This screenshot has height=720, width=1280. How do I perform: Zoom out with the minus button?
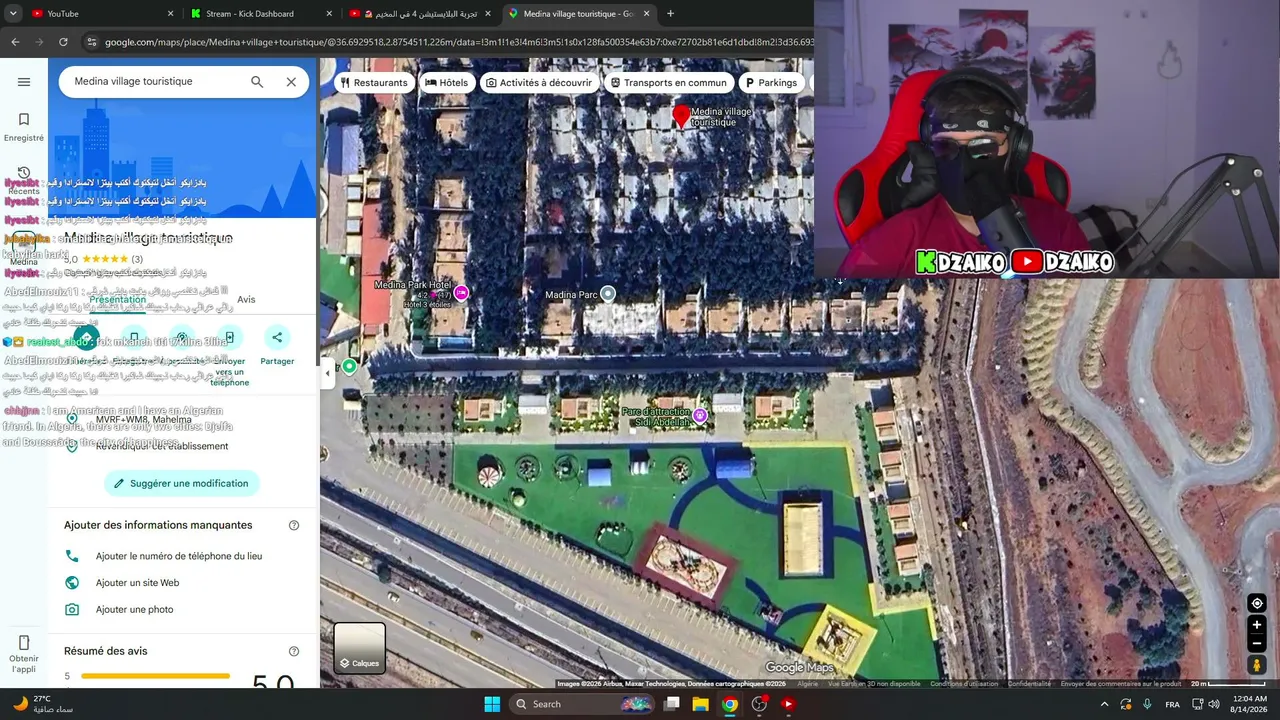[x=1257, y=644]
